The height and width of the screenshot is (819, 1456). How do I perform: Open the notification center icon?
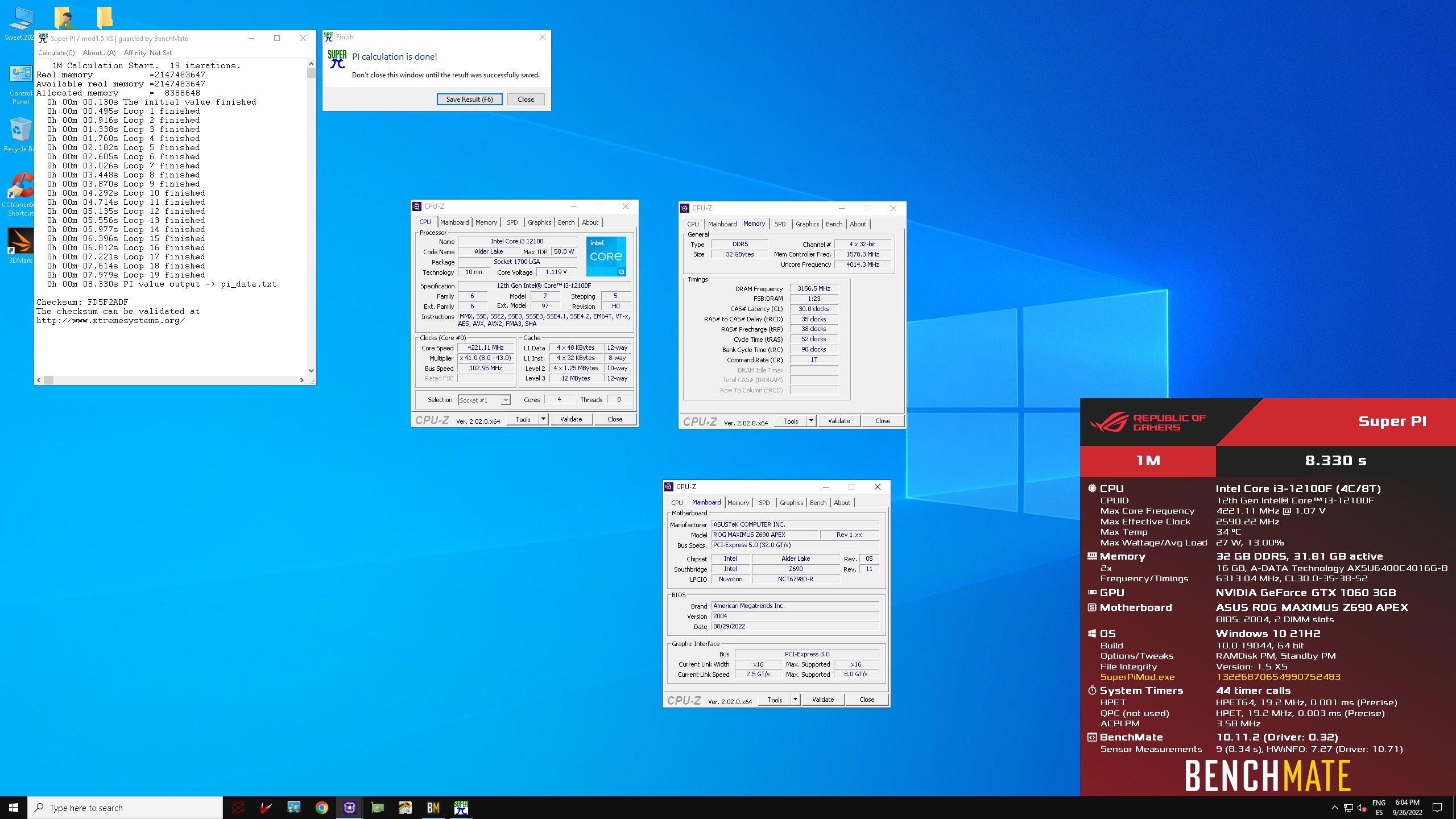[x=1437, y=808]
